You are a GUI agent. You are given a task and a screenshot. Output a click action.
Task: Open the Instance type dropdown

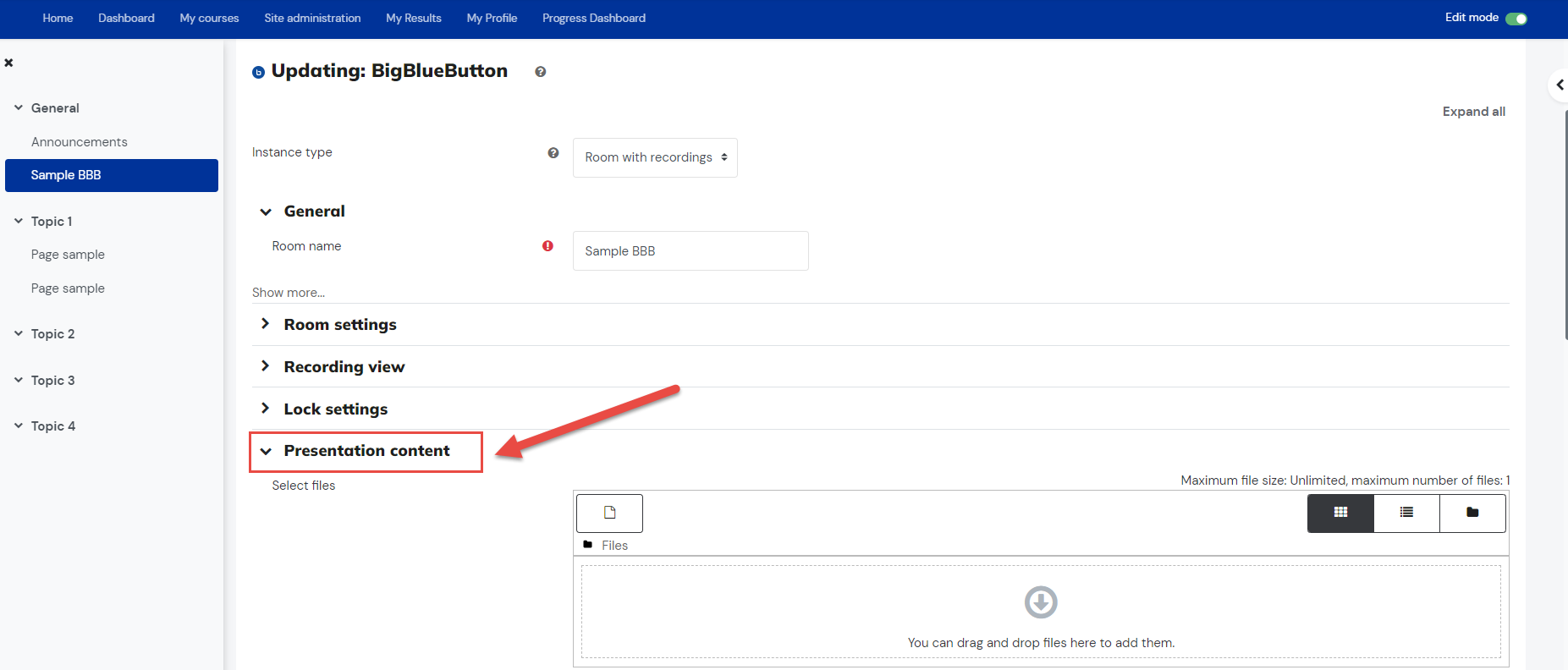[655, 157]
